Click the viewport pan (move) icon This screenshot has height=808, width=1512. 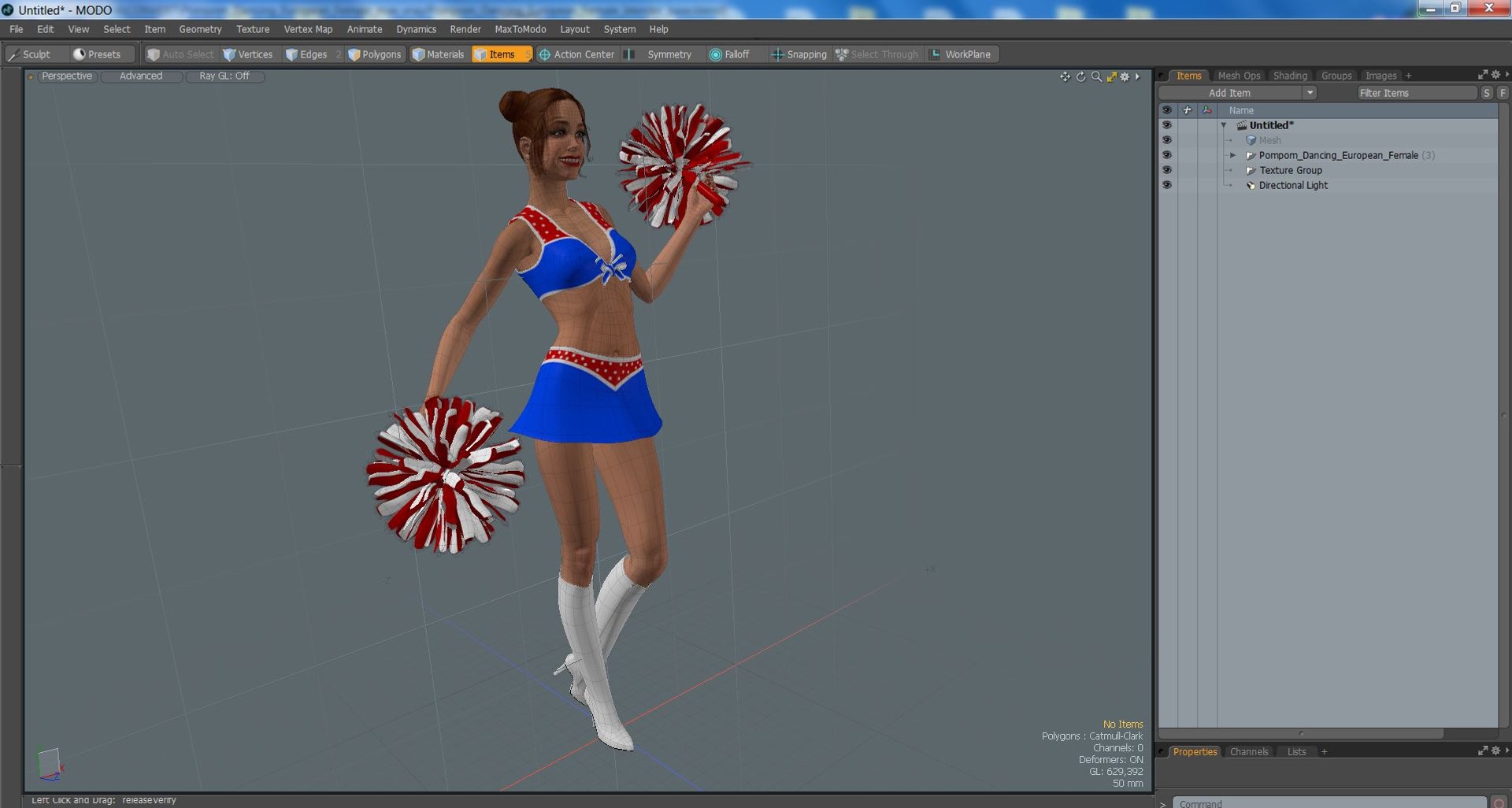[x=1065, y=76]
